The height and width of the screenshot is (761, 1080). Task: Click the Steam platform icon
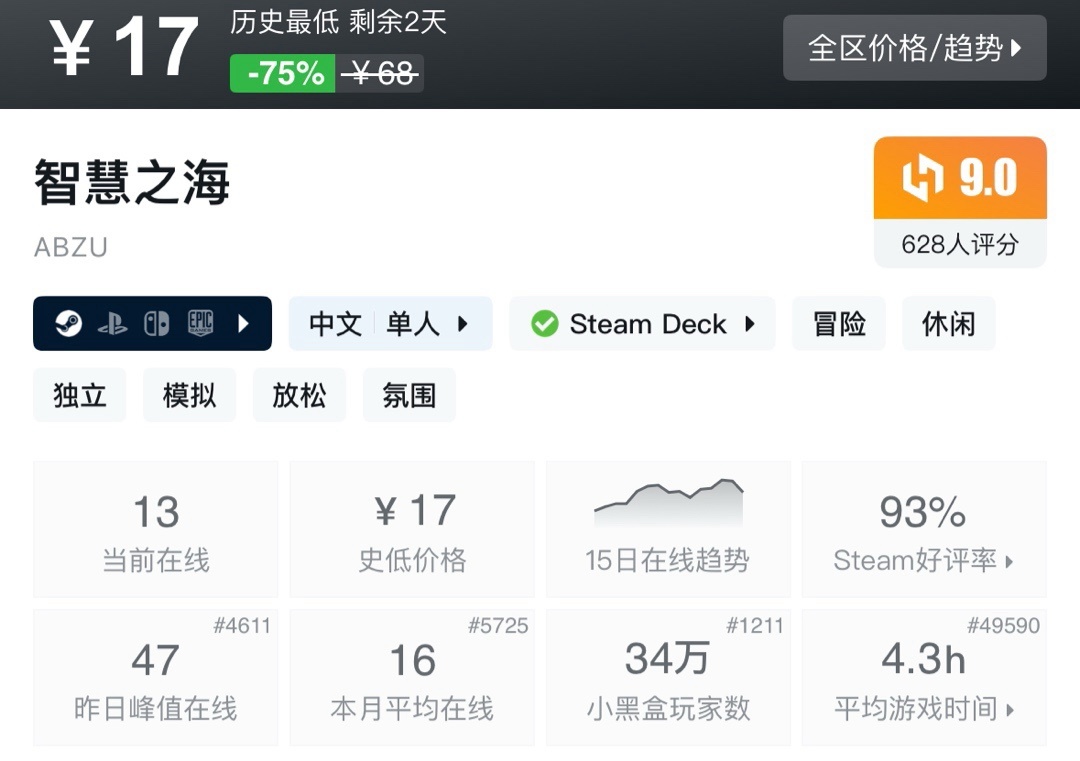pos(68,324)
